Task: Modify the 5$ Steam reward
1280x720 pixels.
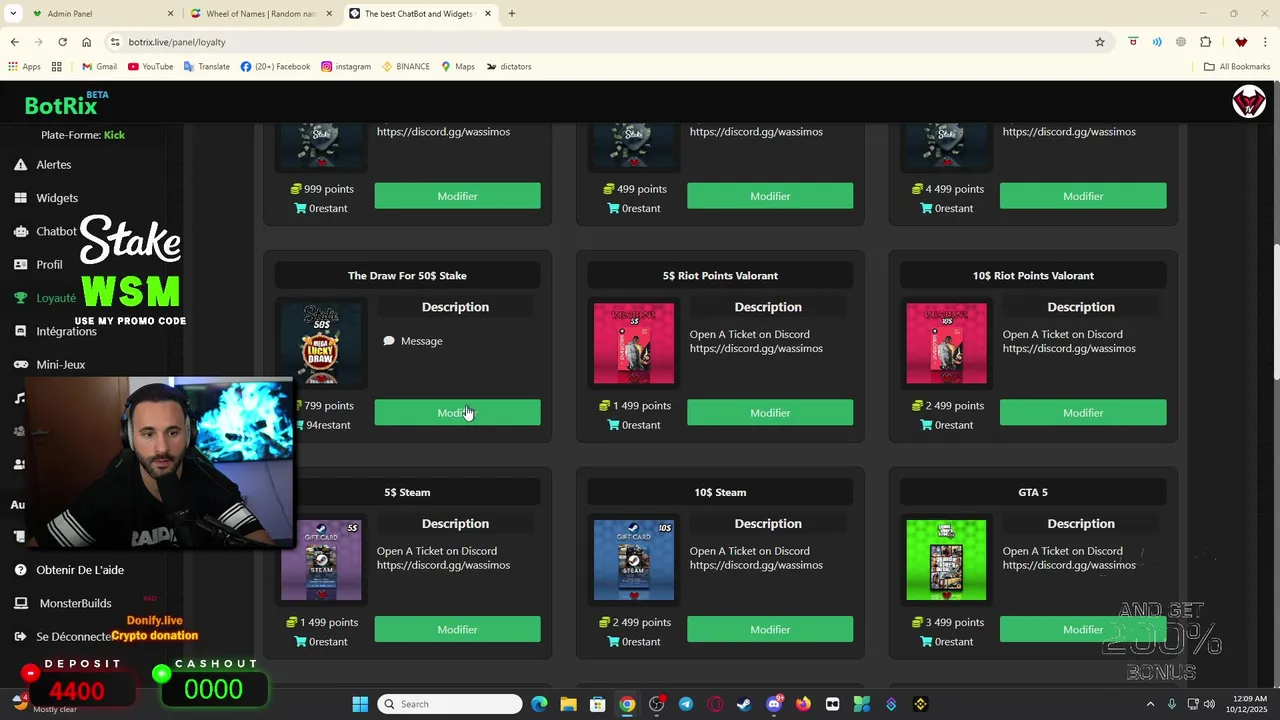Action: click(x=457, y=630)
